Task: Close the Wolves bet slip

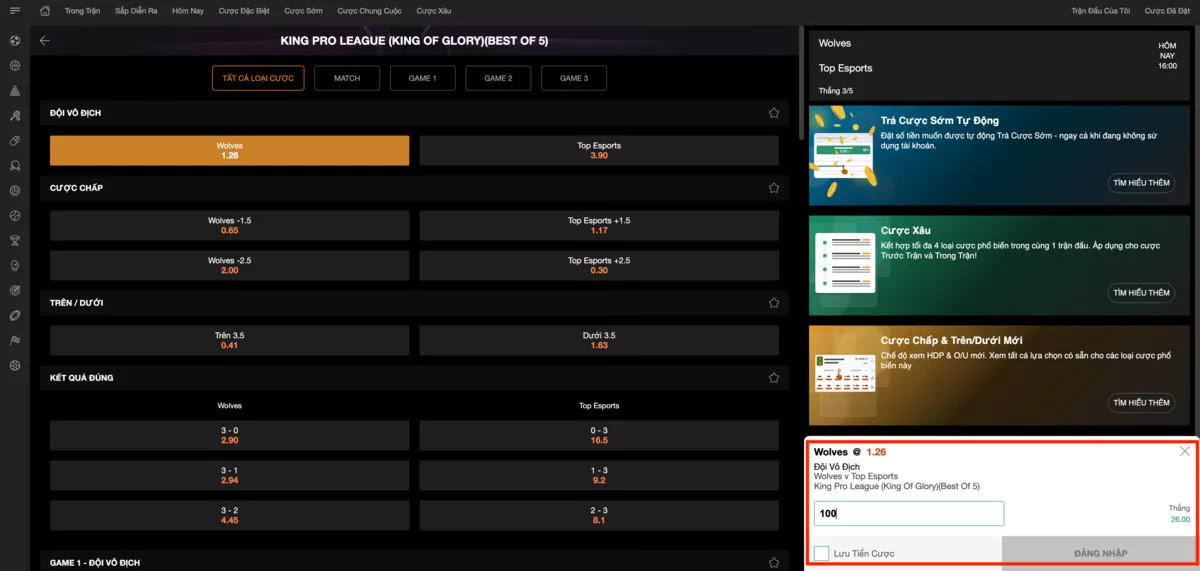Action: tap(1185, 451)
